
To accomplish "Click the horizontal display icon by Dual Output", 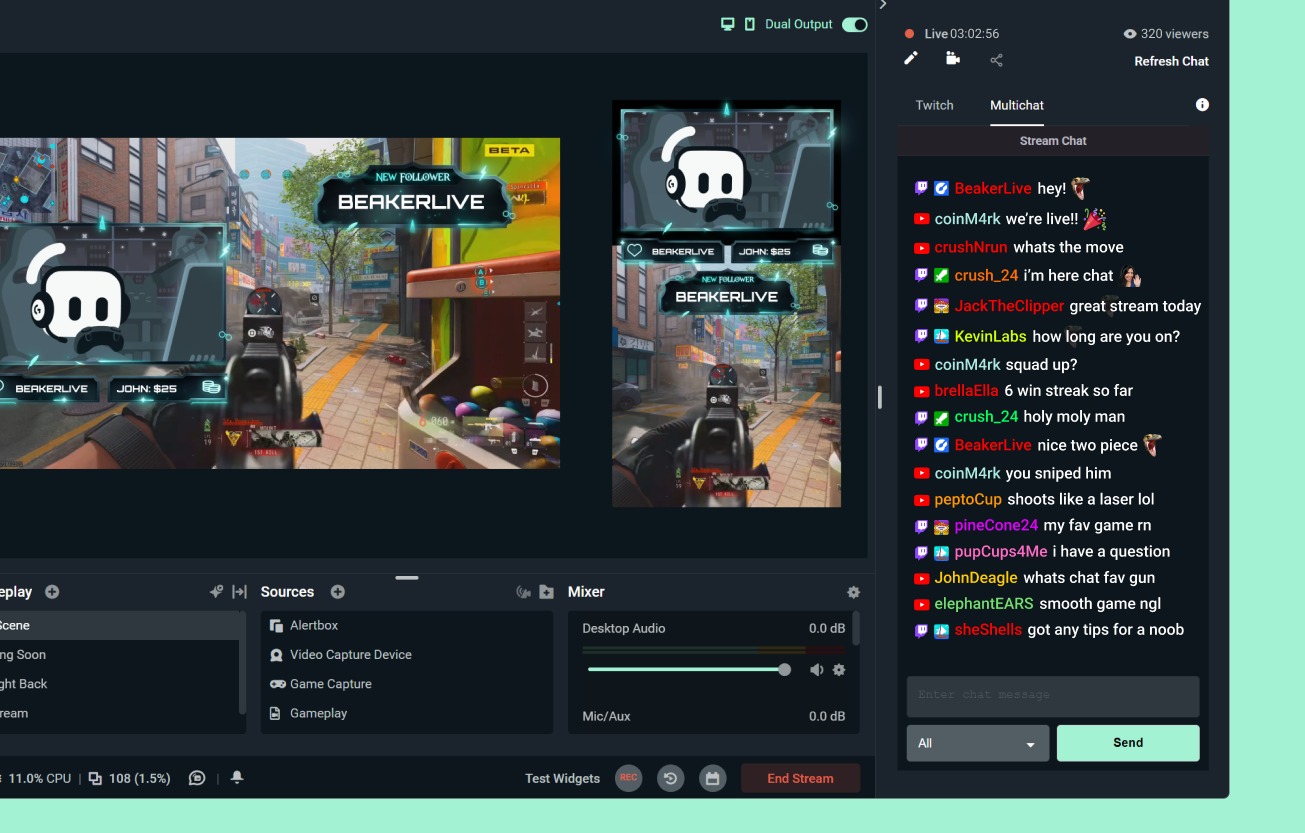I will coord(728,24).
